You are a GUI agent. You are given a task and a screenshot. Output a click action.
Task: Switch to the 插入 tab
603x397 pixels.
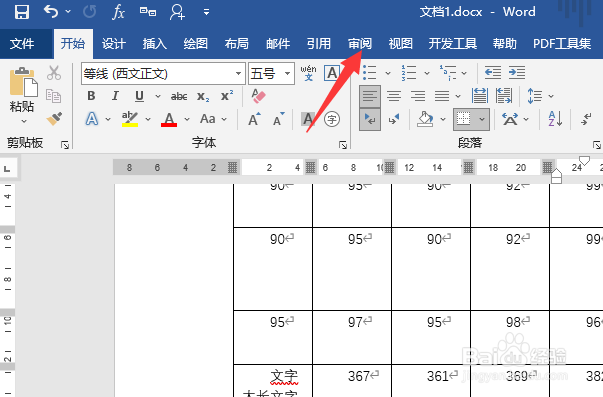pos(155,44)
